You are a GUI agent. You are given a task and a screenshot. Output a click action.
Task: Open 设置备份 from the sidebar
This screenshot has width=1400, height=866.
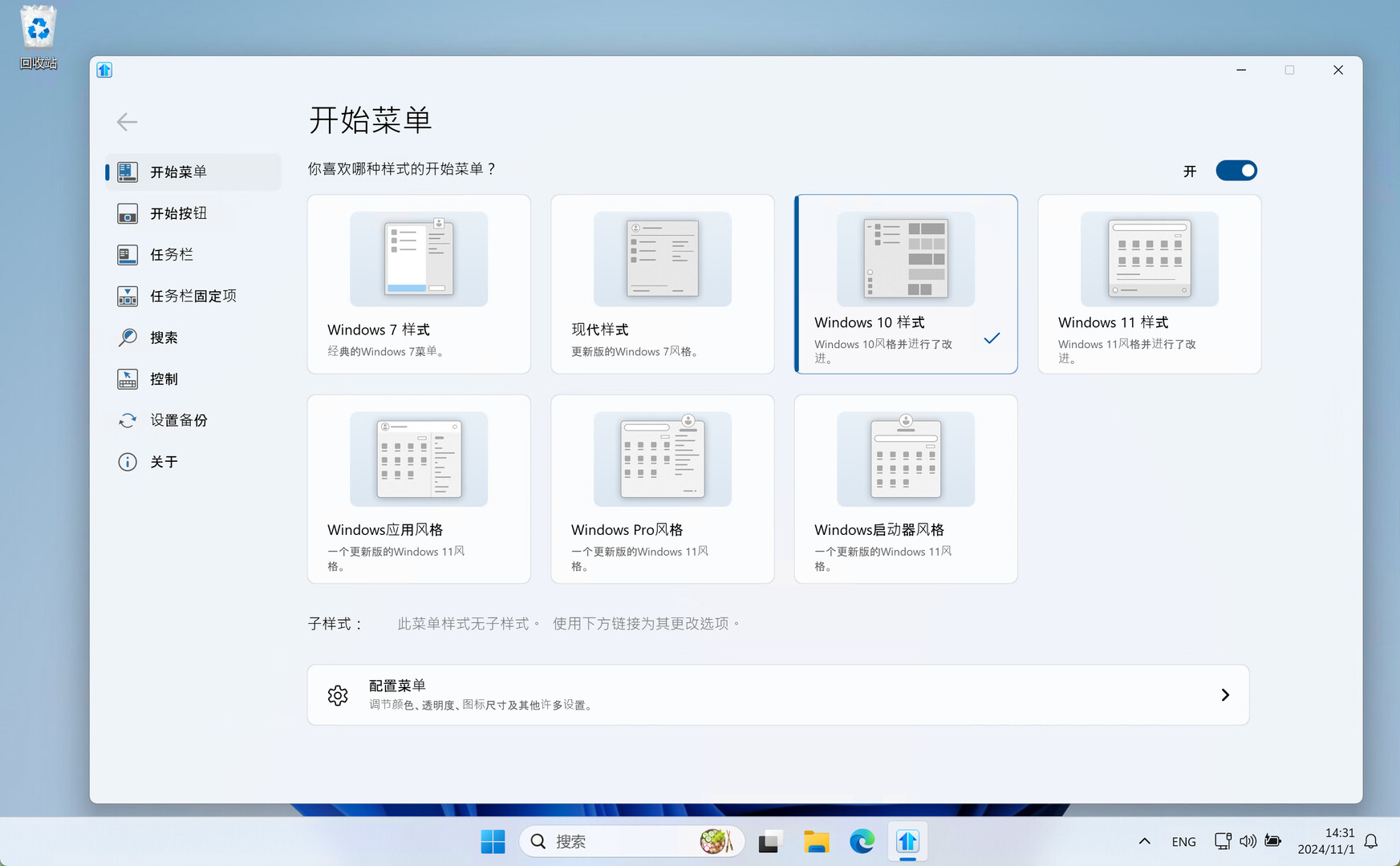(178, 420)
